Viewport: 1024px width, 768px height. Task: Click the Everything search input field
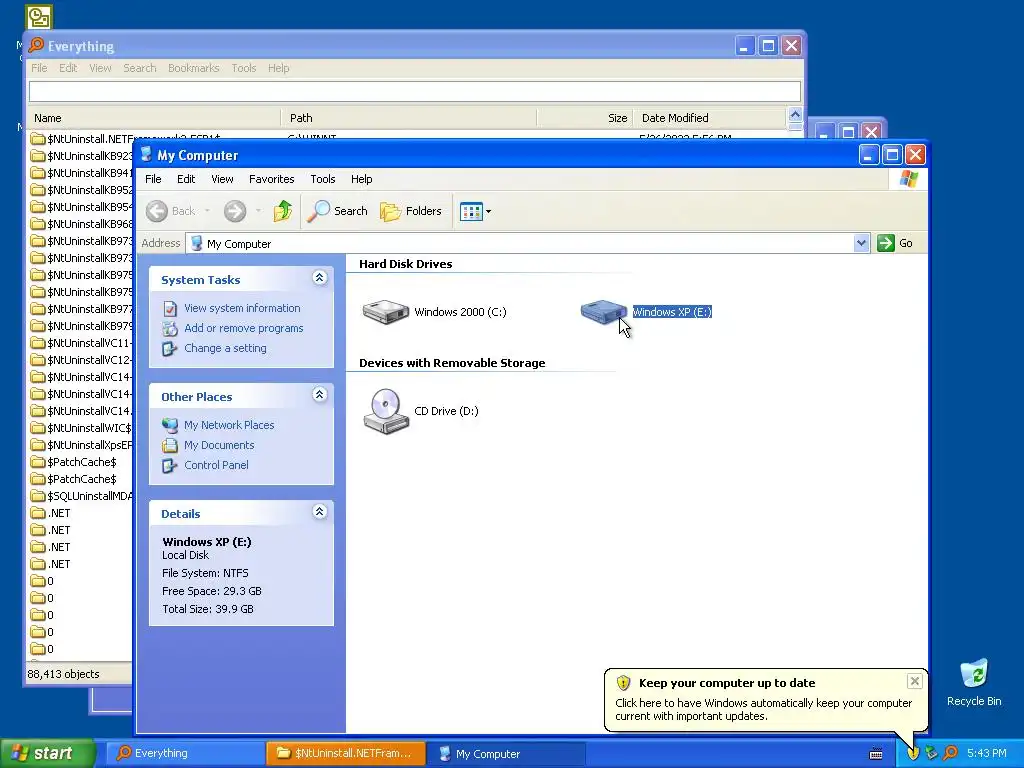[415, 91]
